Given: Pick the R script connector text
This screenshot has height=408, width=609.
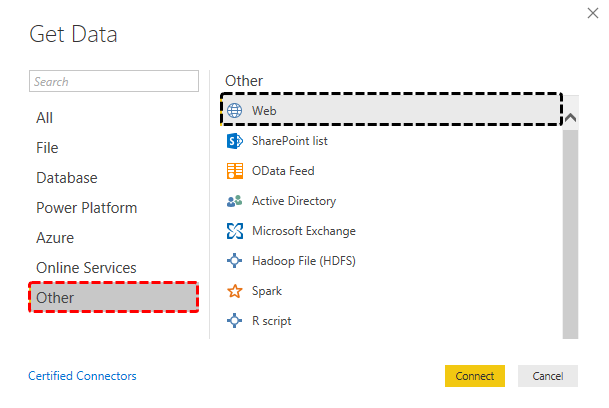Looking at the screenshot, I should click(271, 321).
